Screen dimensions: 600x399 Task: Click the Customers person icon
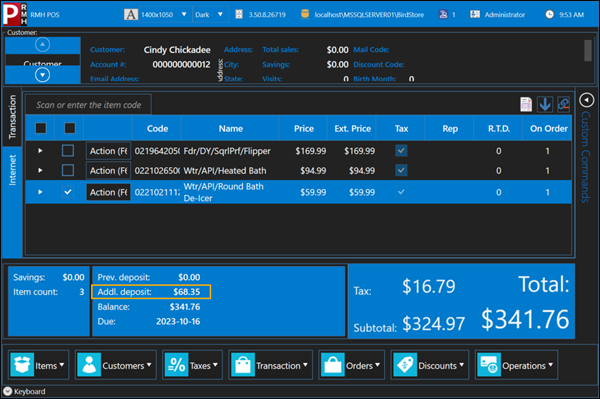click(89, 365)
